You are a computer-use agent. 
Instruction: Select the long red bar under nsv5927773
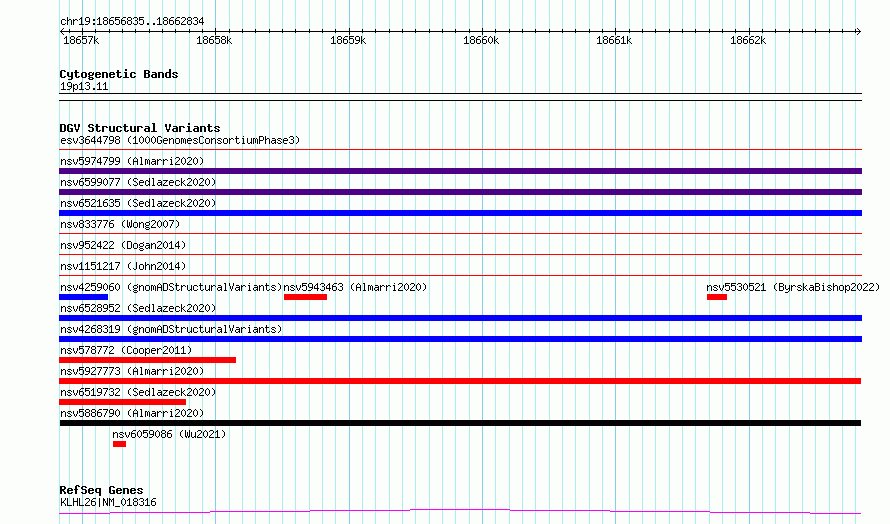pos(460,381)
